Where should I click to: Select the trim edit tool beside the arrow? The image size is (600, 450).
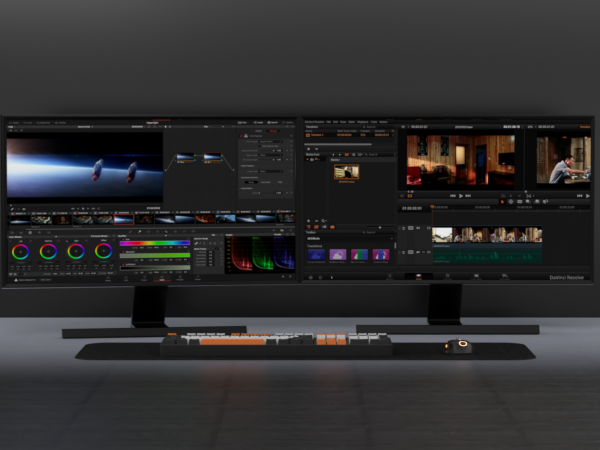[511, 202]
